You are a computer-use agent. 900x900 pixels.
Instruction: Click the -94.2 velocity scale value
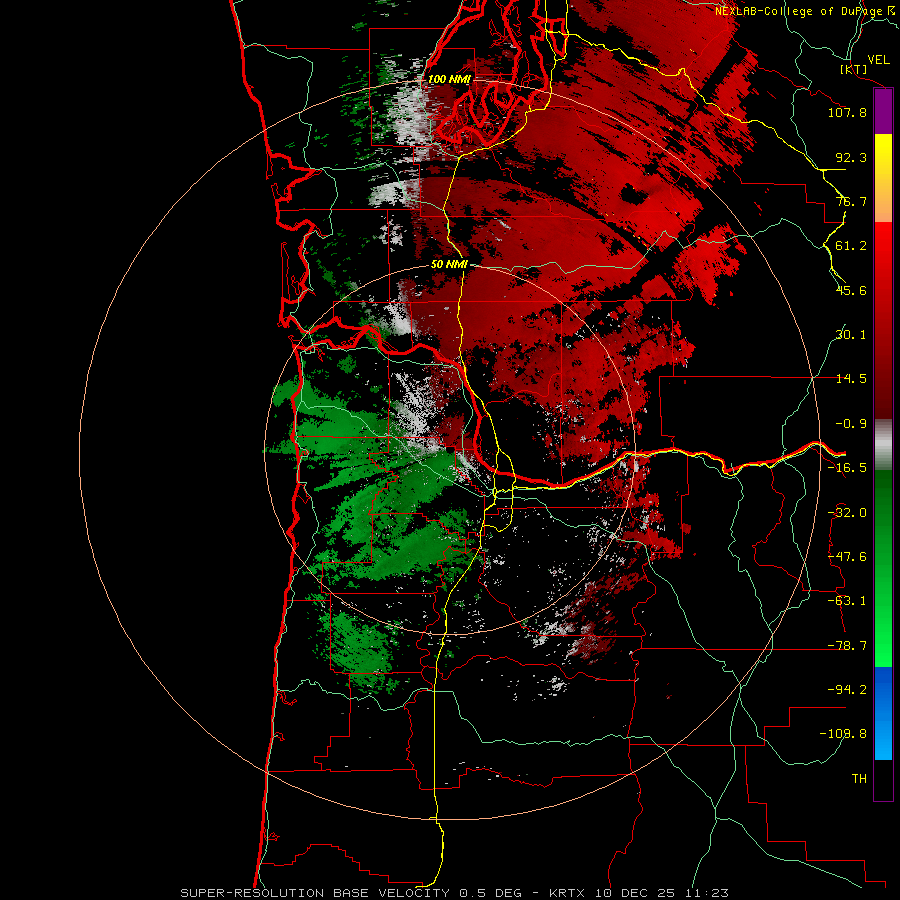847,689
